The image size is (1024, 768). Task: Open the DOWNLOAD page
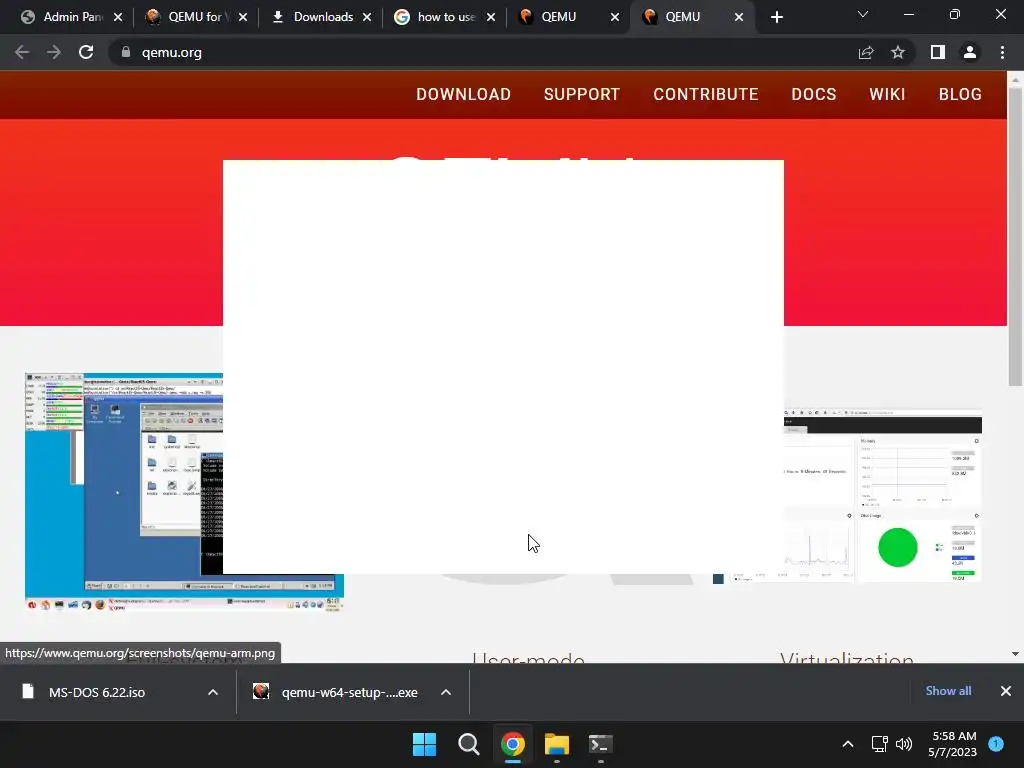(464, 94)
